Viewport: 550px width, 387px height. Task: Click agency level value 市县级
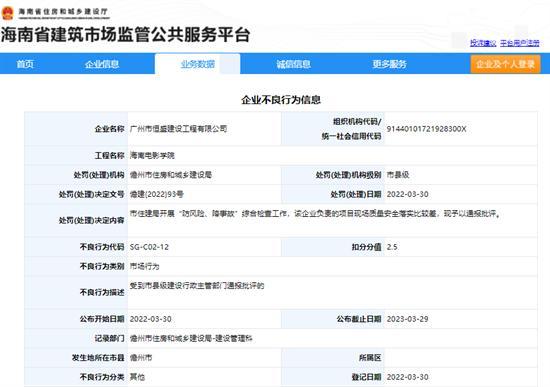coord(398,175)
